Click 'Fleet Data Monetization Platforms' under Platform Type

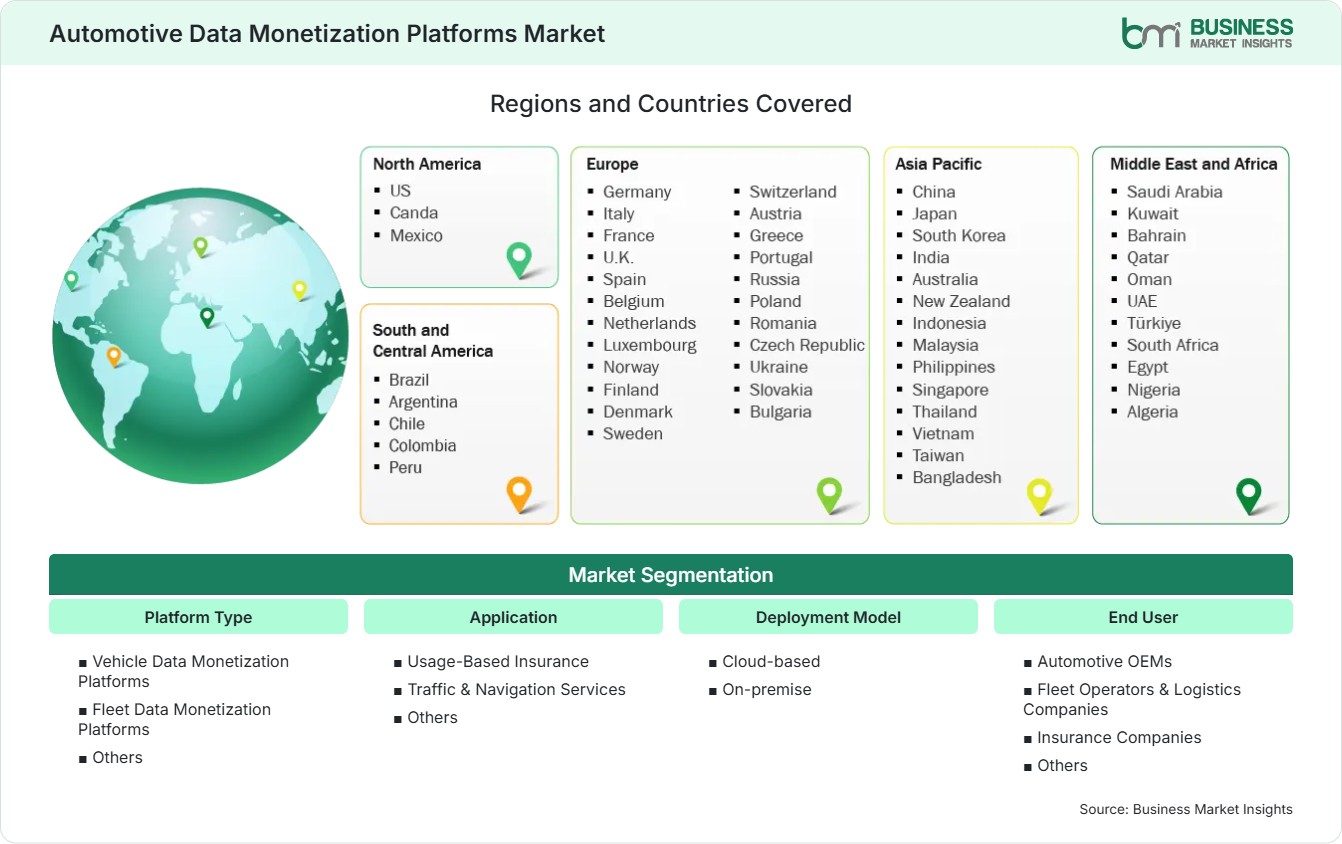coord(175,720)
